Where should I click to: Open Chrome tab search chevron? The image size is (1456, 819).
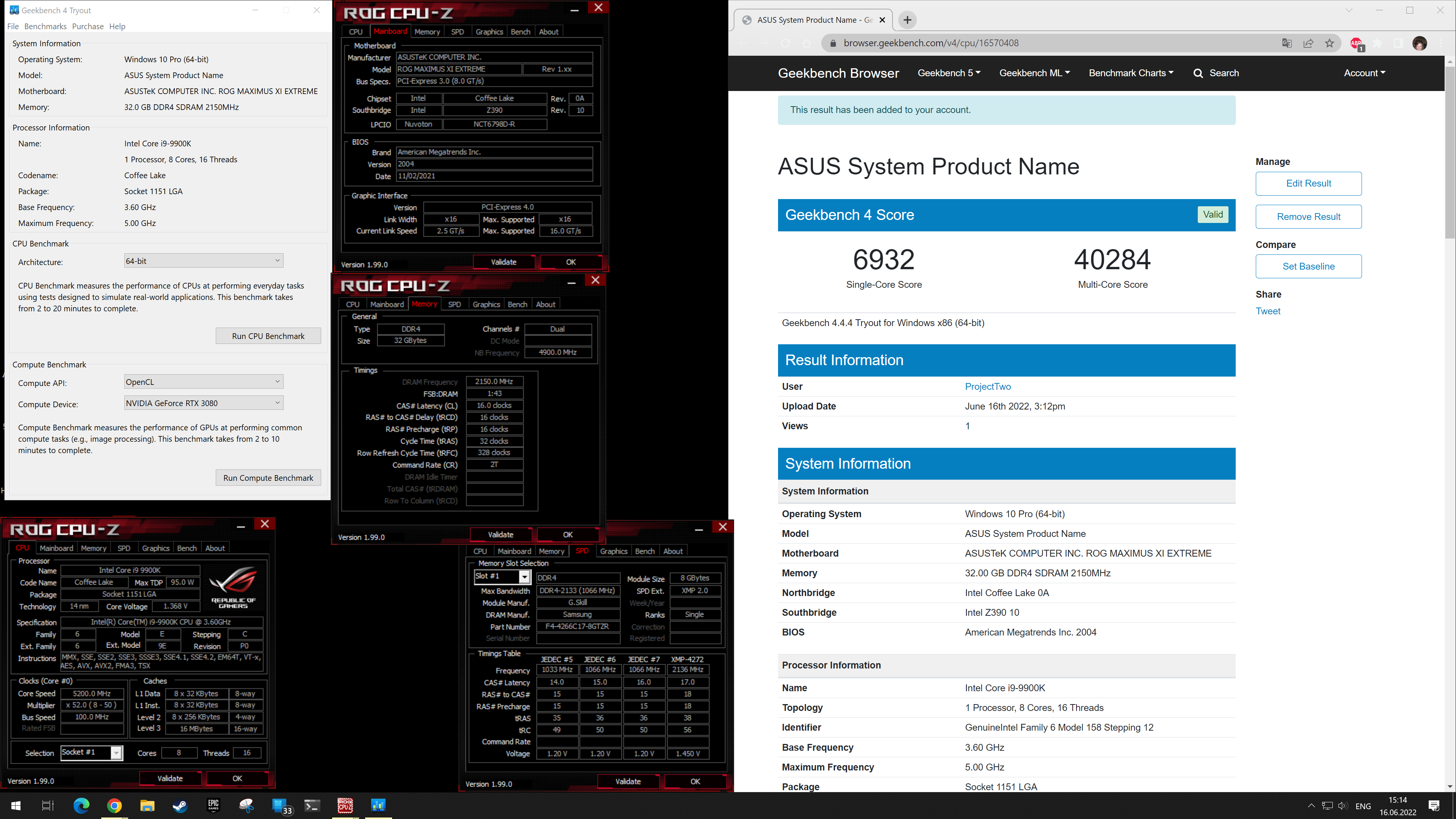click(x=1349, y=10)
